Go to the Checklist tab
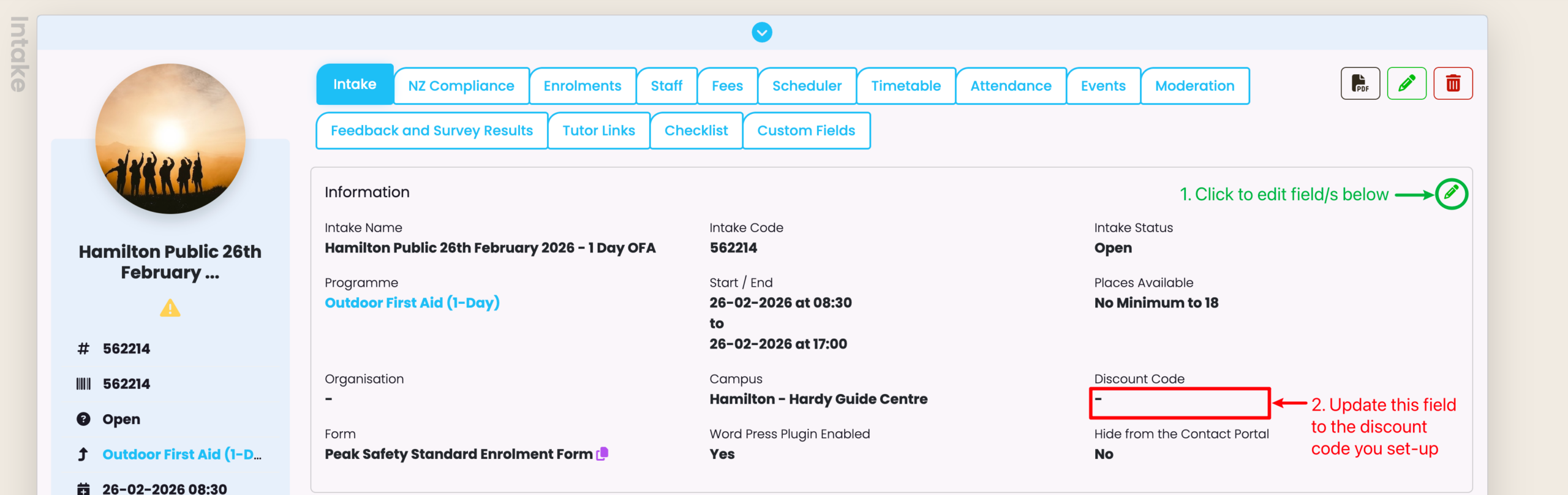Screen dimensions: 1568x495 point(696,131)
